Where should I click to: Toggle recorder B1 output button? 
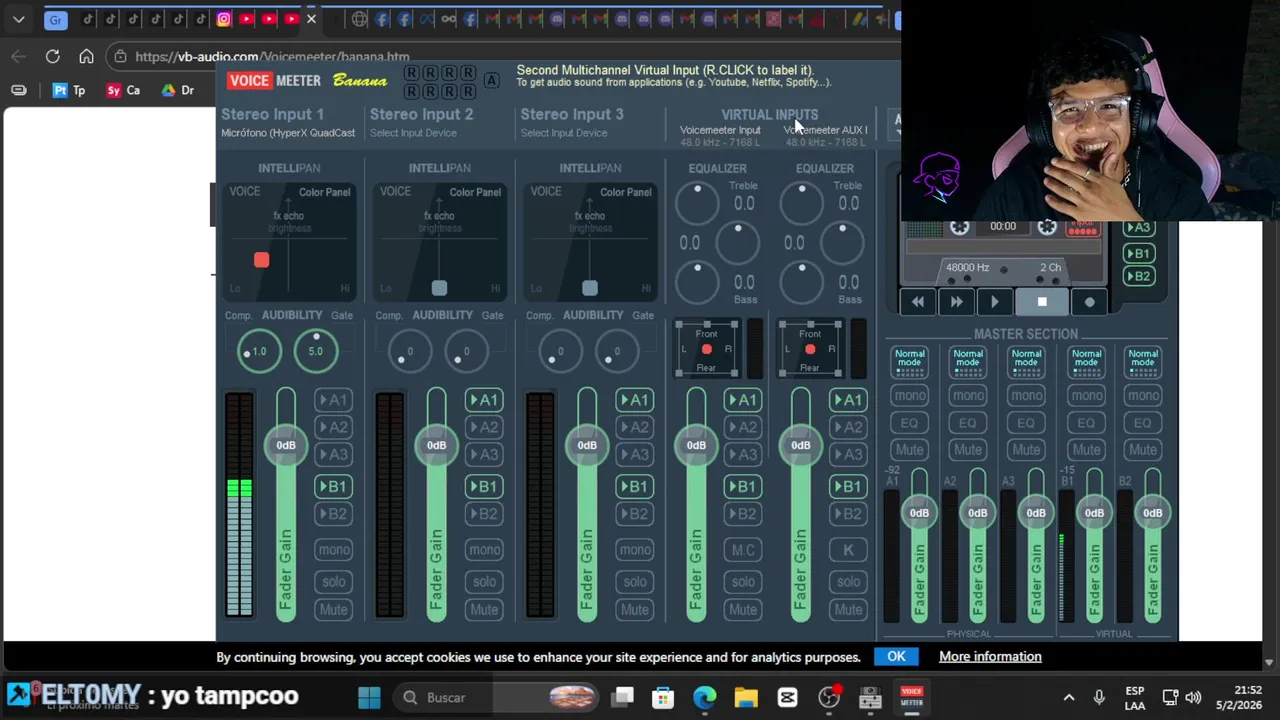[1139, 254]
